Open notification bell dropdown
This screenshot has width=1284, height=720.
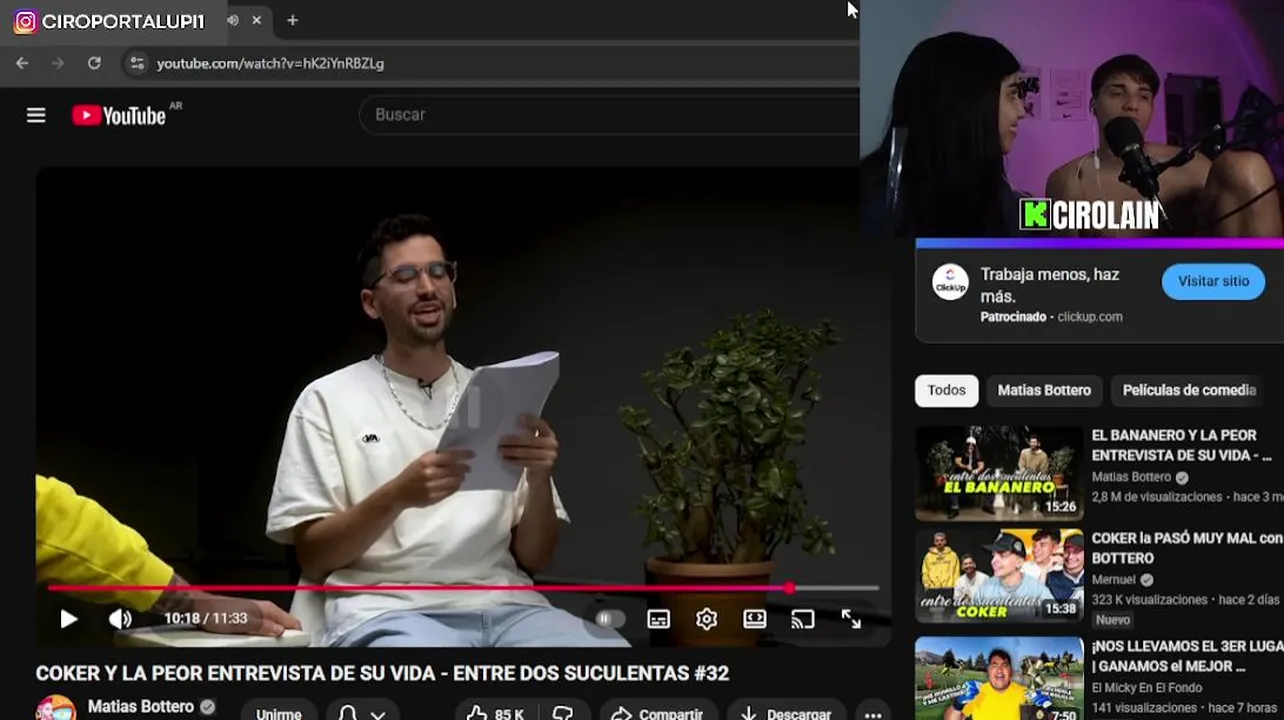(361, 713)
